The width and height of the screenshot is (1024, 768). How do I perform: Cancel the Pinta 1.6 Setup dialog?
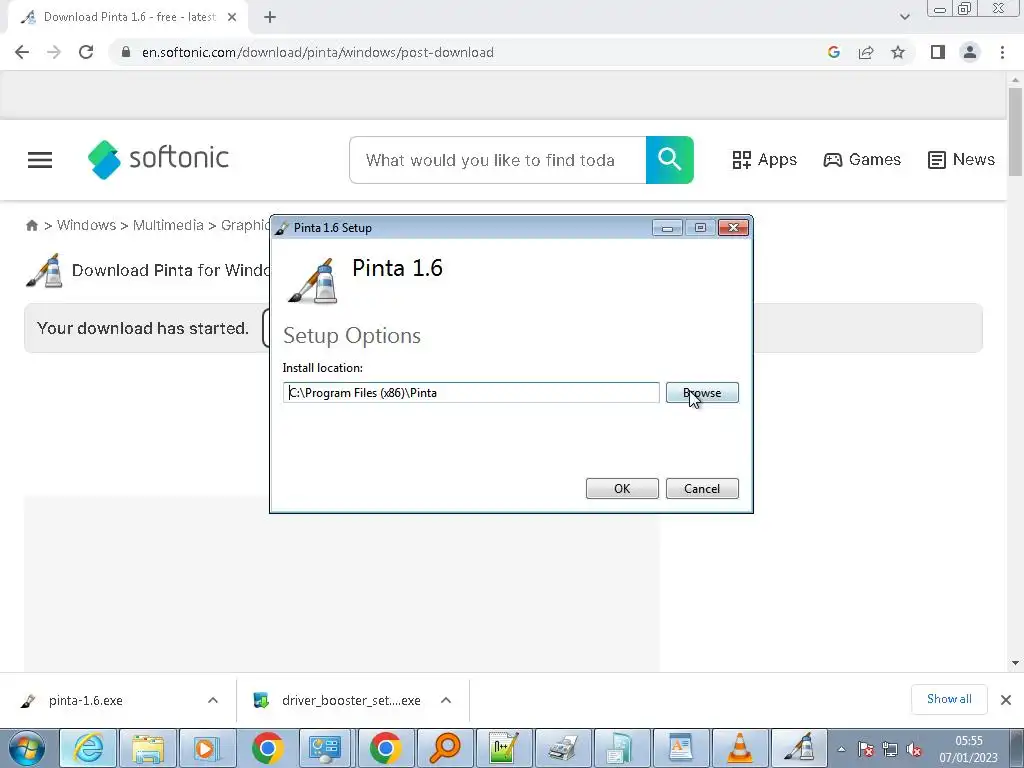click(702, 488)
